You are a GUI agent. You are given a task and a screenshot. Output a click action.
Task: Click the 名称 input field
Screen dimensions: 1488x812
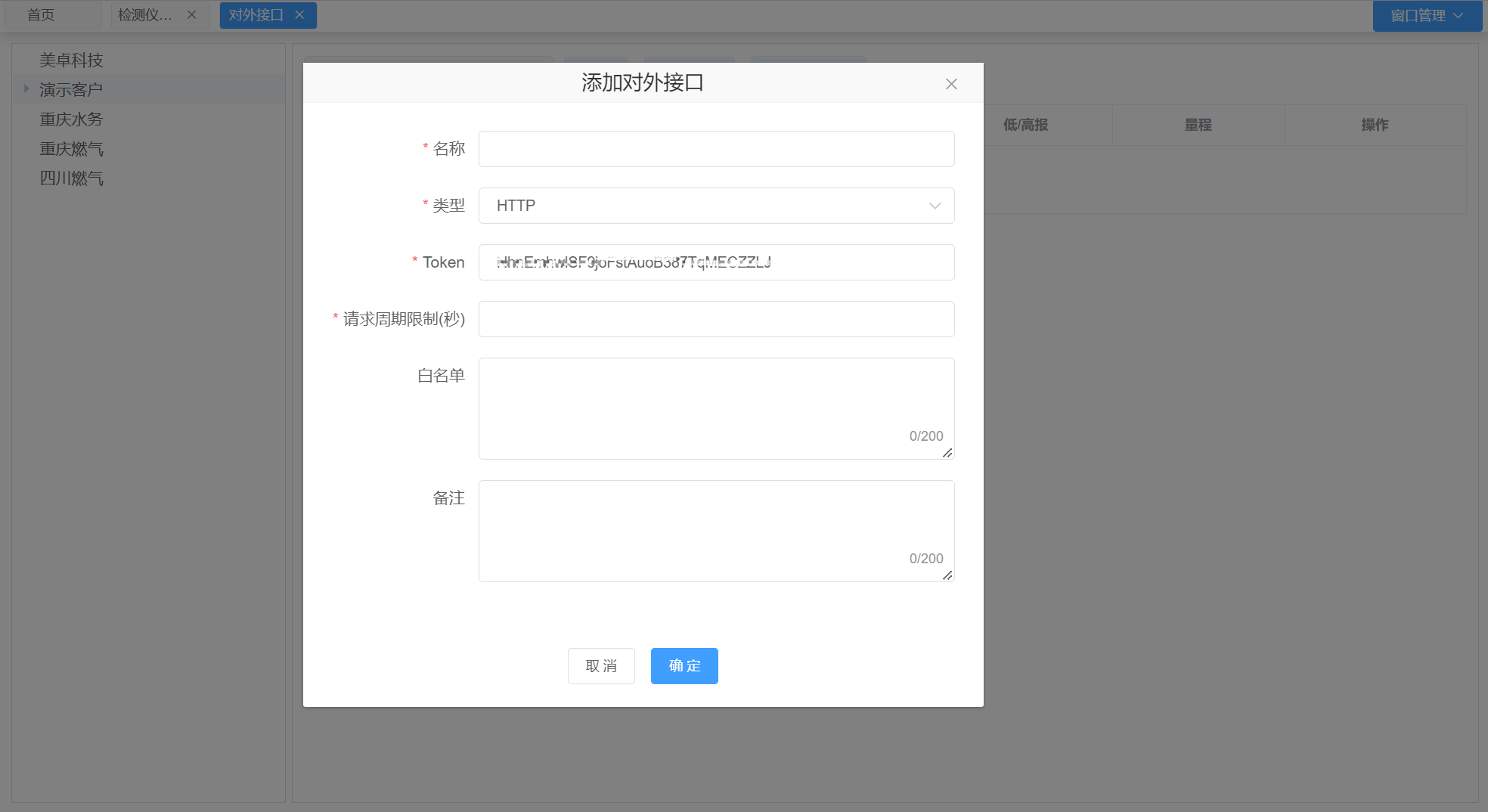pyautogui.click(x=715, y=149)
